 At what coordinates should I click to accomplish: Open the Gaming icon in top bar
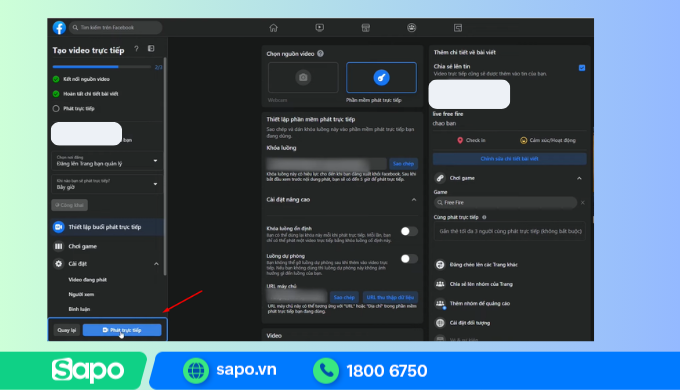pos(458,28)
